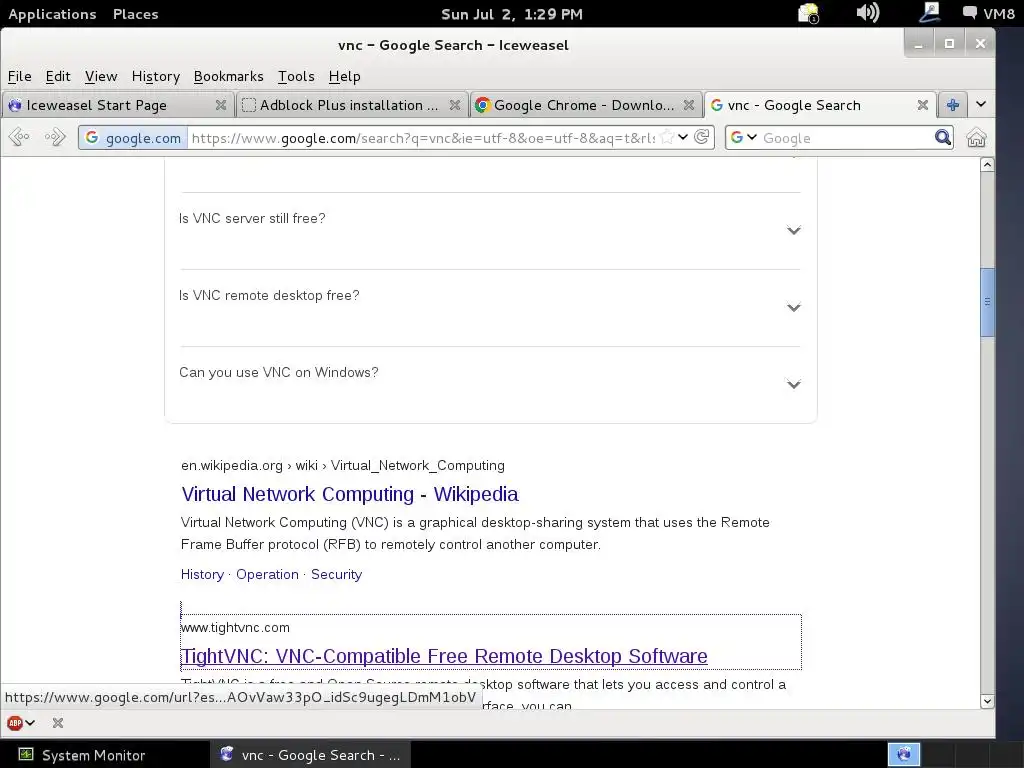1024x768 pixels.
Task: Open the Tools menu
Action: (296, 76)
